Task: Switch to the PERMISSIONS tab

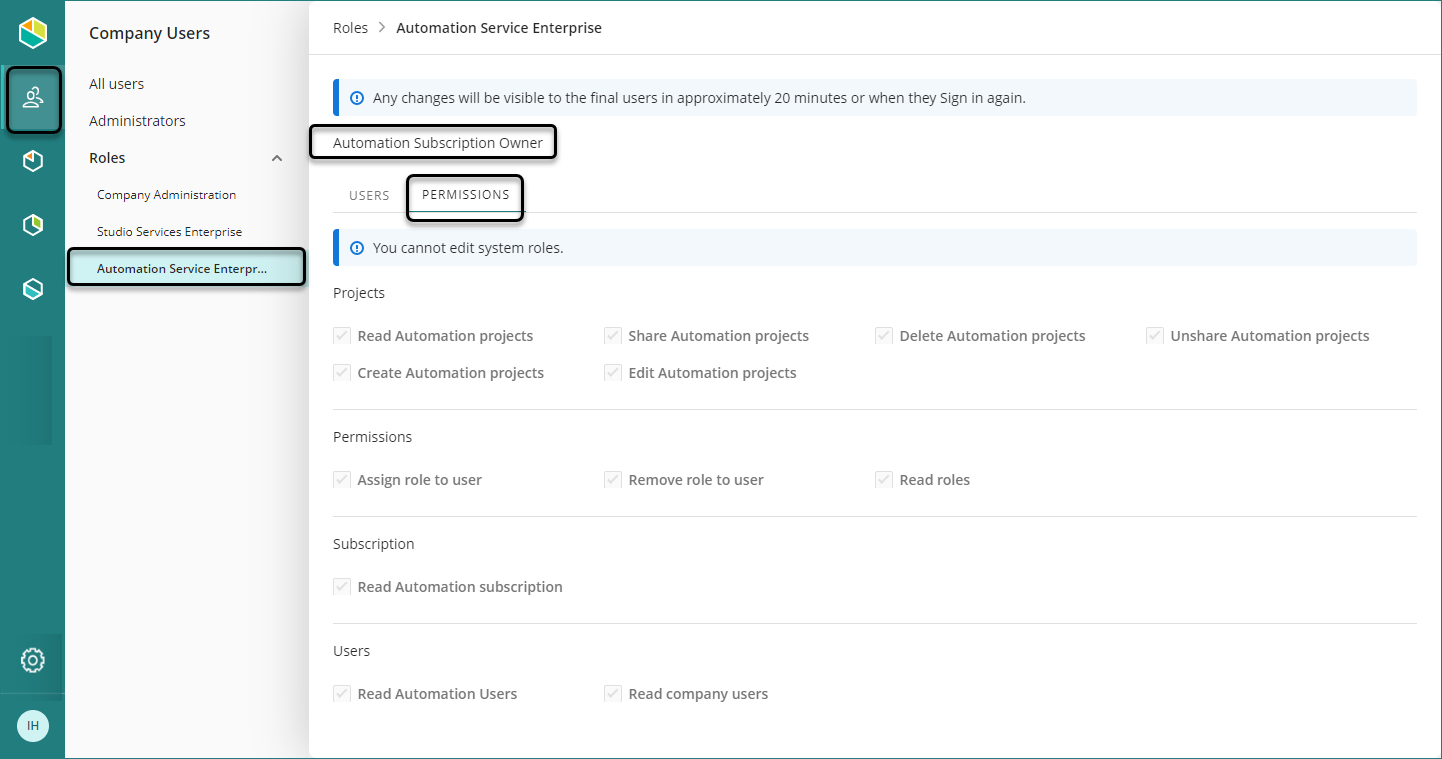Action: (466, 195)
